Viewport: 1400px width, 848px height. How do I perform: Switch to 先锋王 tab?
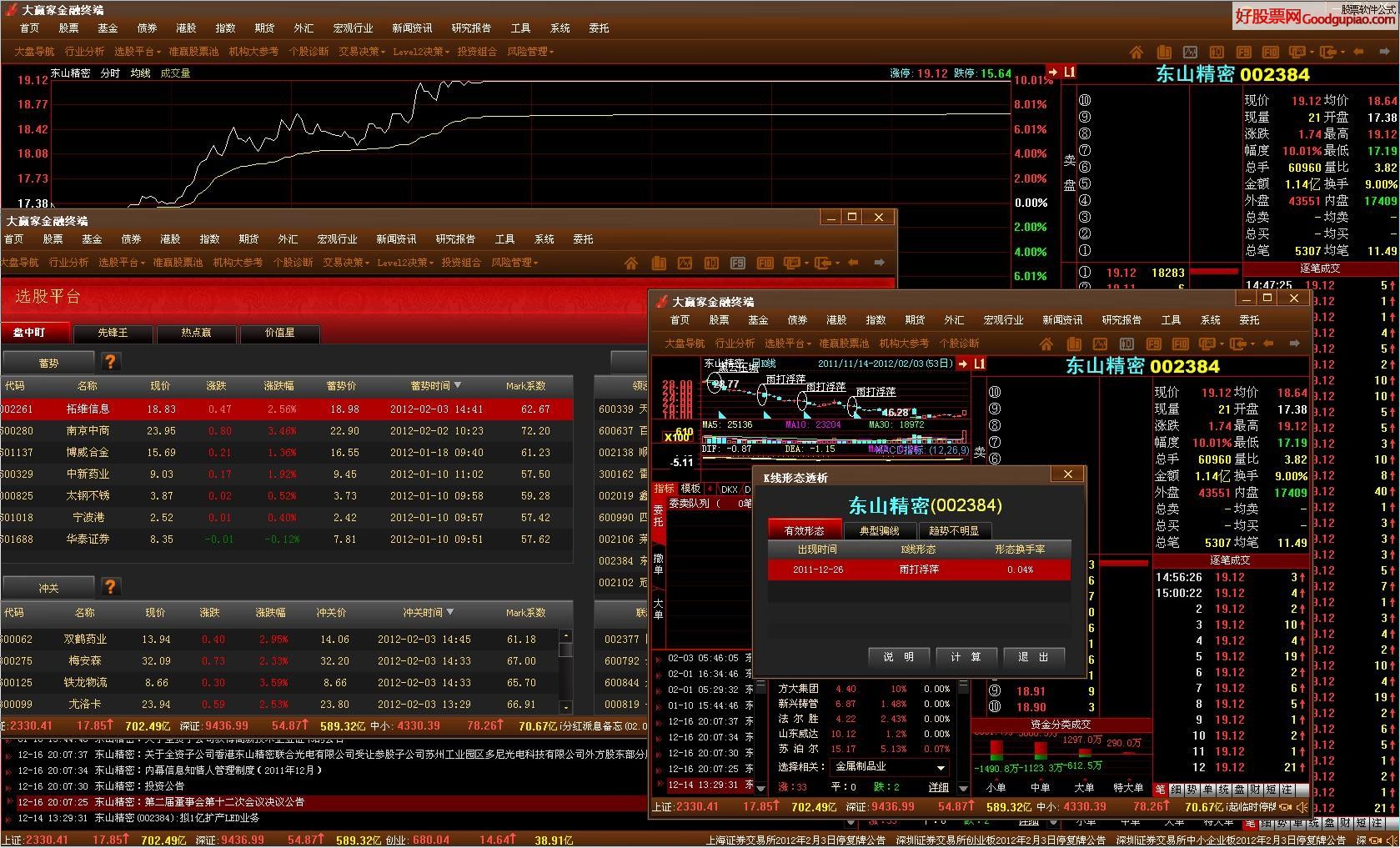pos(113,333)
